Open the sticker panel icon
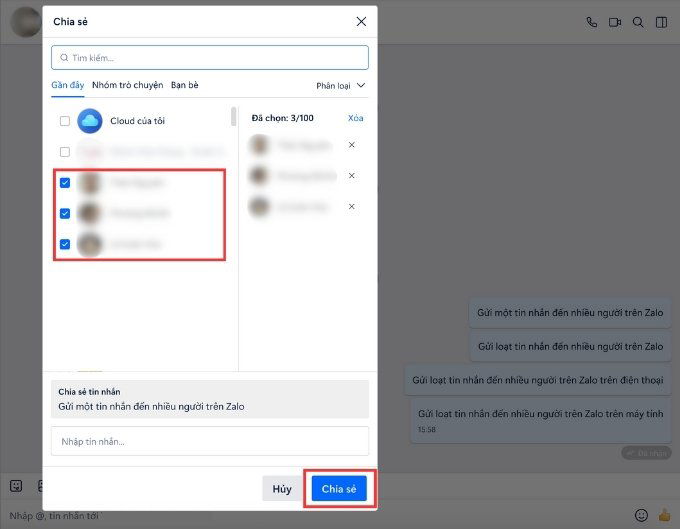The height and width of the screenshot is (529, 680). coord(16,485)
